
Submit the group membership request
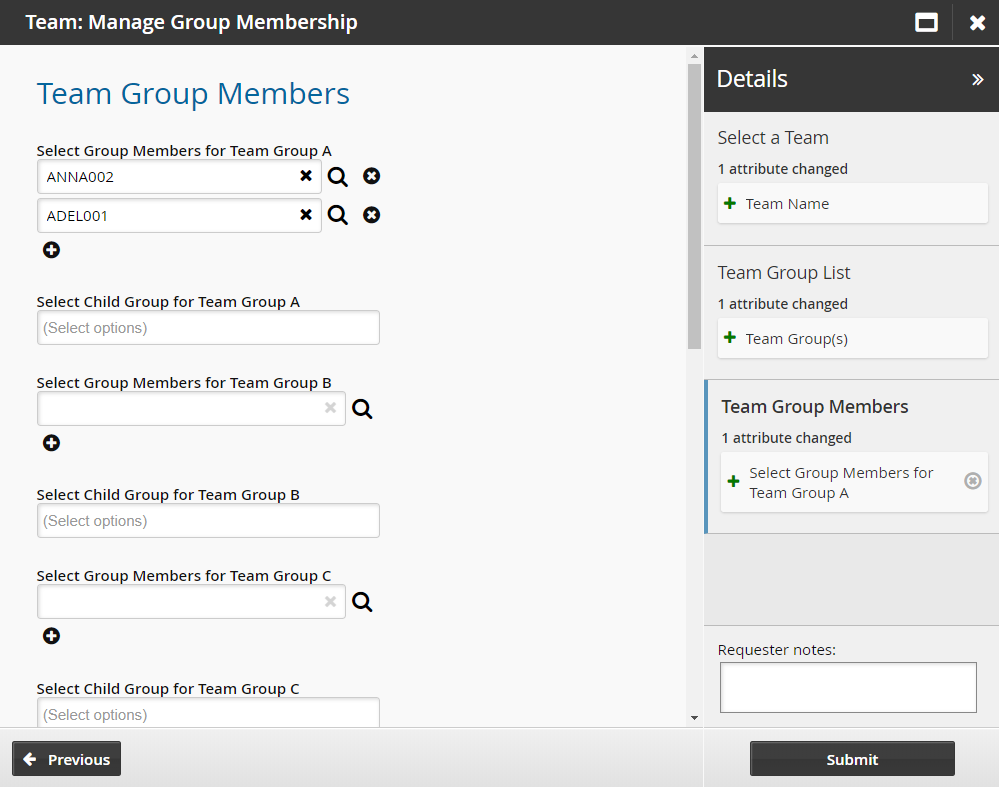click(x=852, y=759)
